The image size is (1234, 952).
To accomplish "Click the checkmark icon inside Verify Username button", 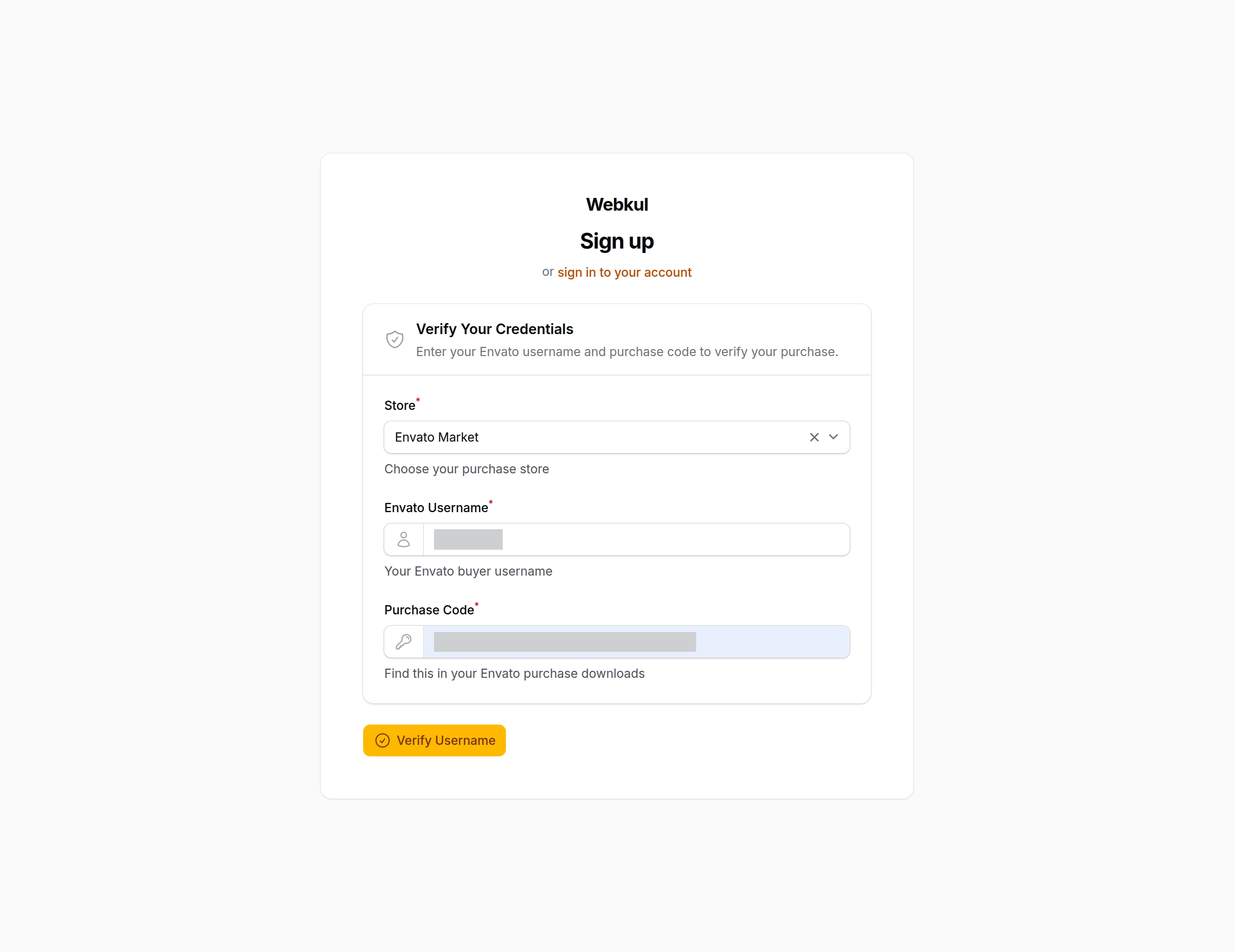I will coord(383,740).
